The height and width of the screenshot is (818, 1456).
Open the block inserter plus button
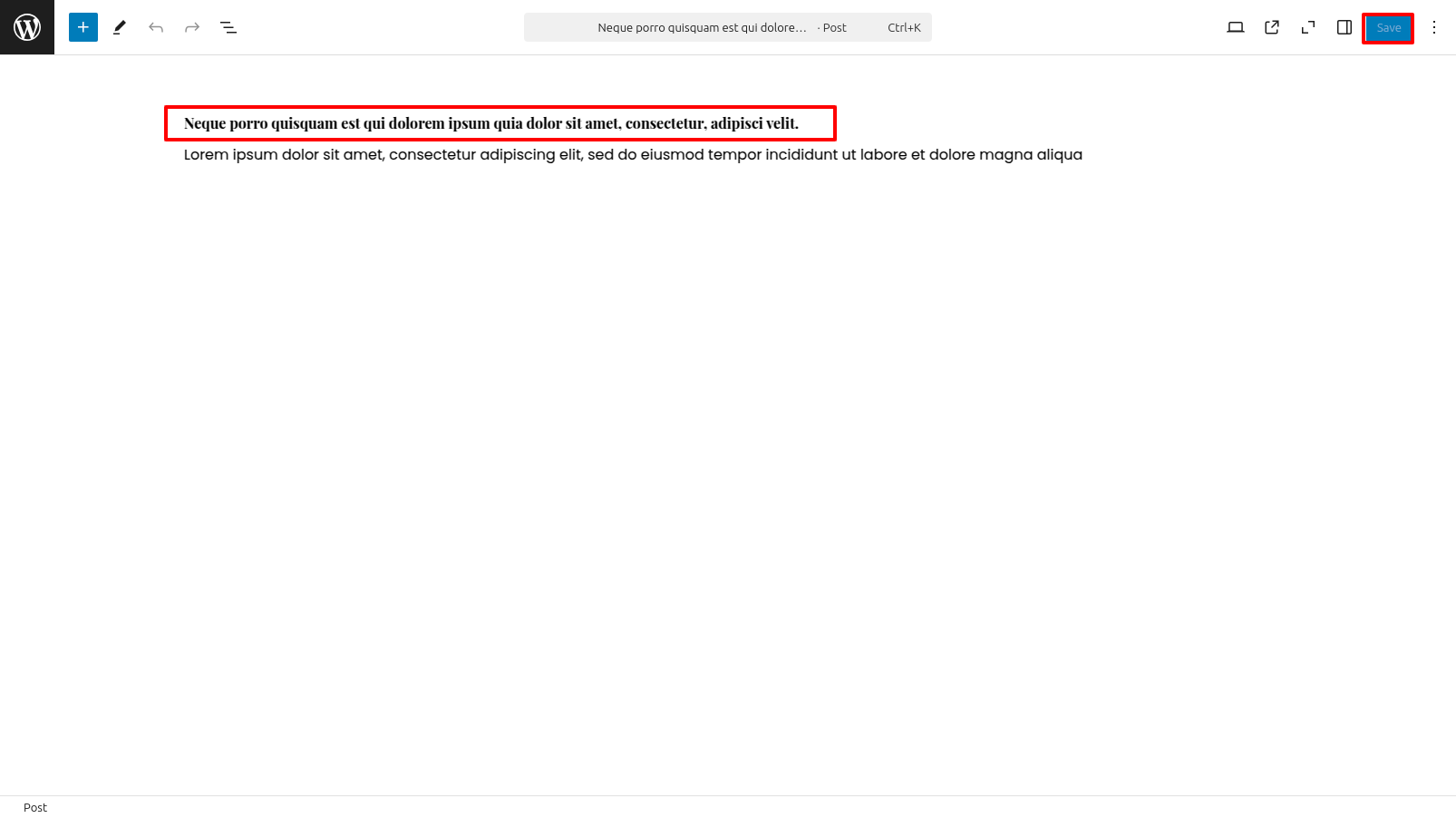click(x=83, y=27)
